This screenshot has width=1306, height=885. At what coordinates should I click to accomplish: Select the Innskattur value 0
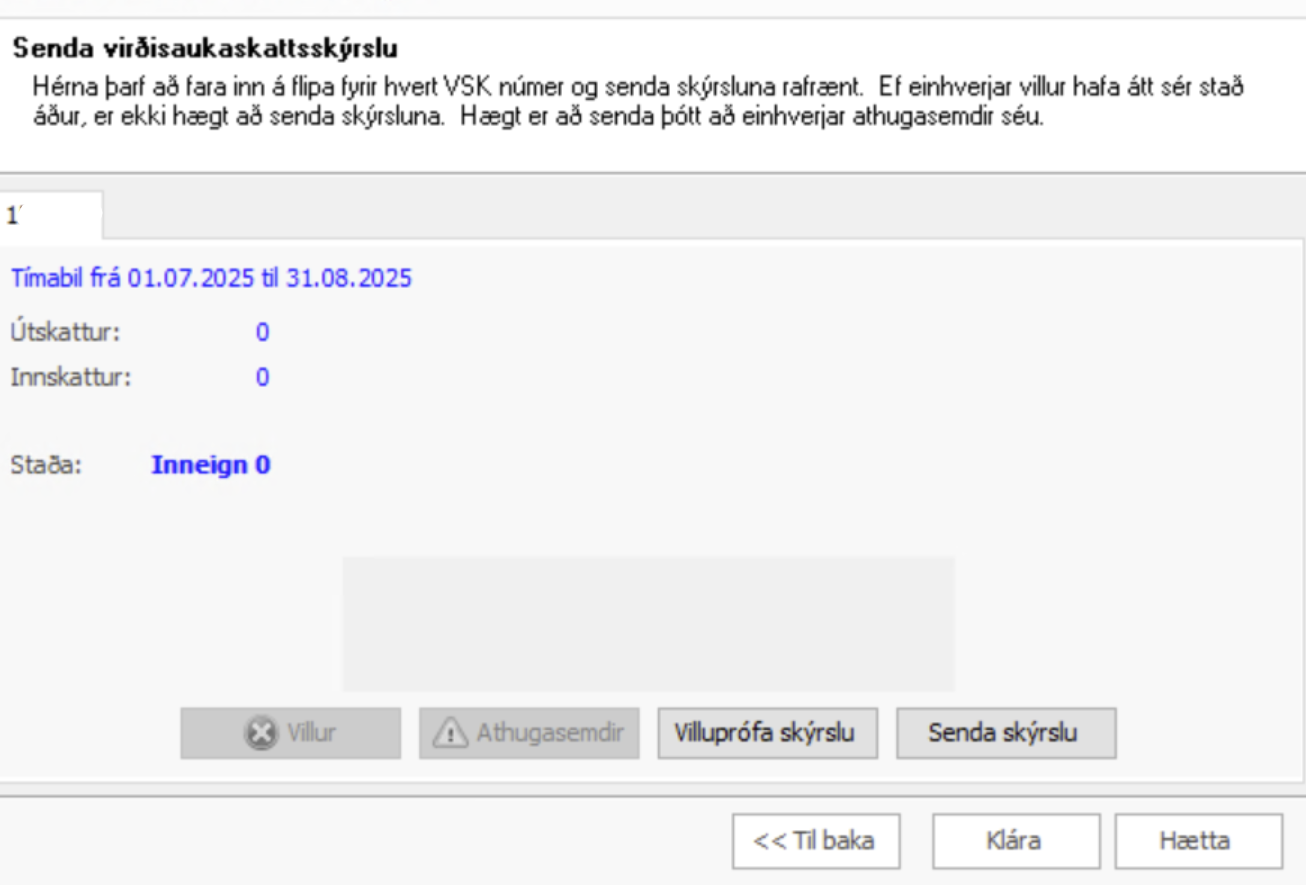point(262,378)
